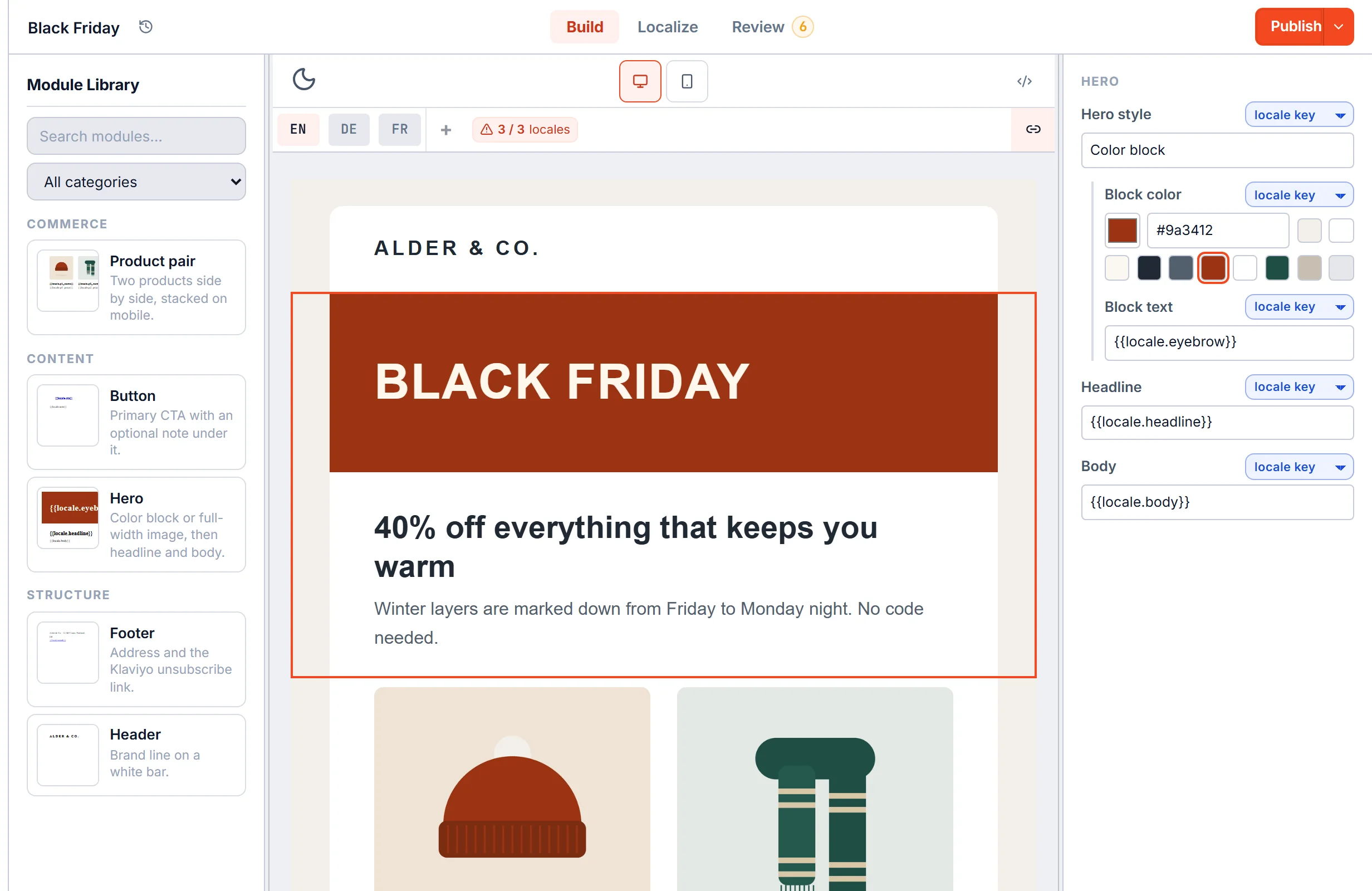The image size is (1372, 891).
Task: Pick the dark green palette swatch
Action: pyautogui.click(x=1277, y=268)
